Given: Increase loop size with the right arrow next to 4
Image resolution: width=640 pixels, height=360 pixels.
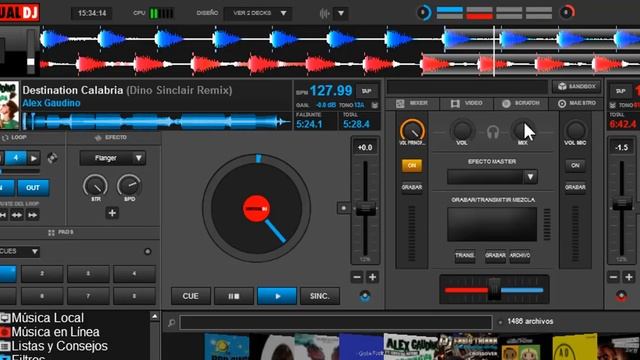Looking at the screenshot, I should [x=33, y=158].
